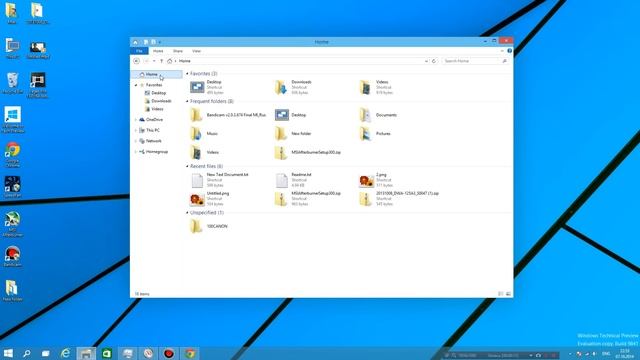This screenshot has height=360, width=640.
Task: Select Desktop icon in Frequent folders
Action: coord(282,115)
